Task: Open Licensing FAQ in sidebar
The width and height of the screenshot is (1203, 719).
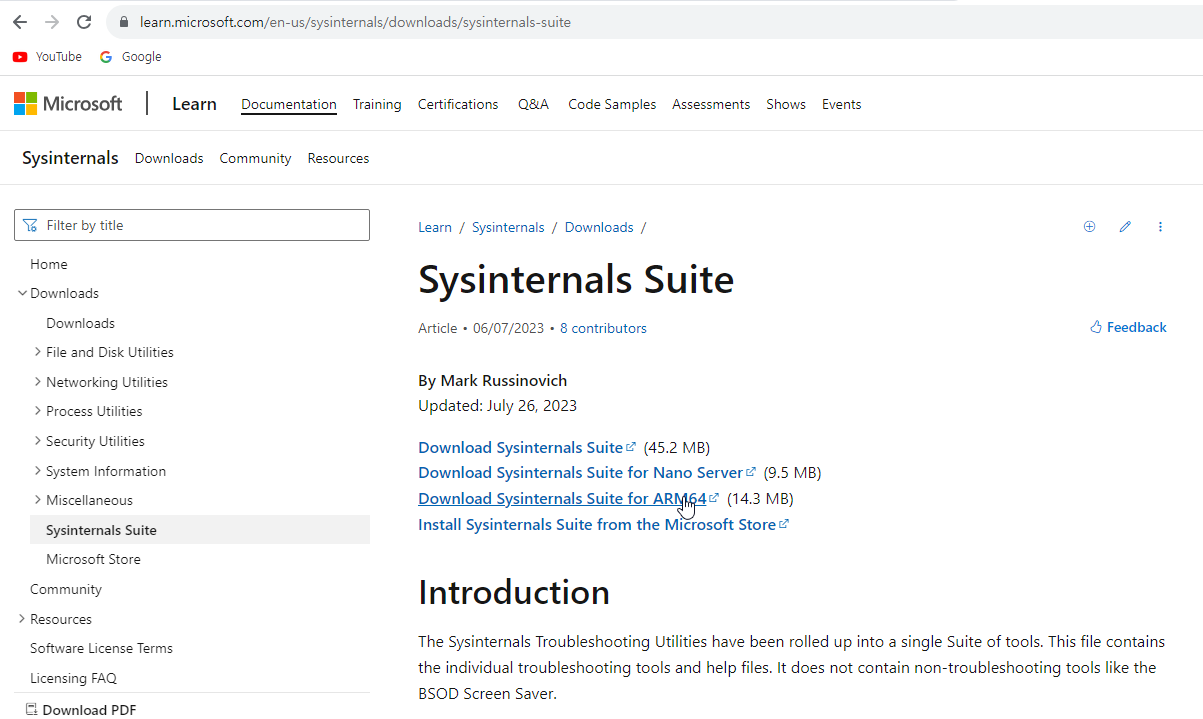Action: click(73, 678)
